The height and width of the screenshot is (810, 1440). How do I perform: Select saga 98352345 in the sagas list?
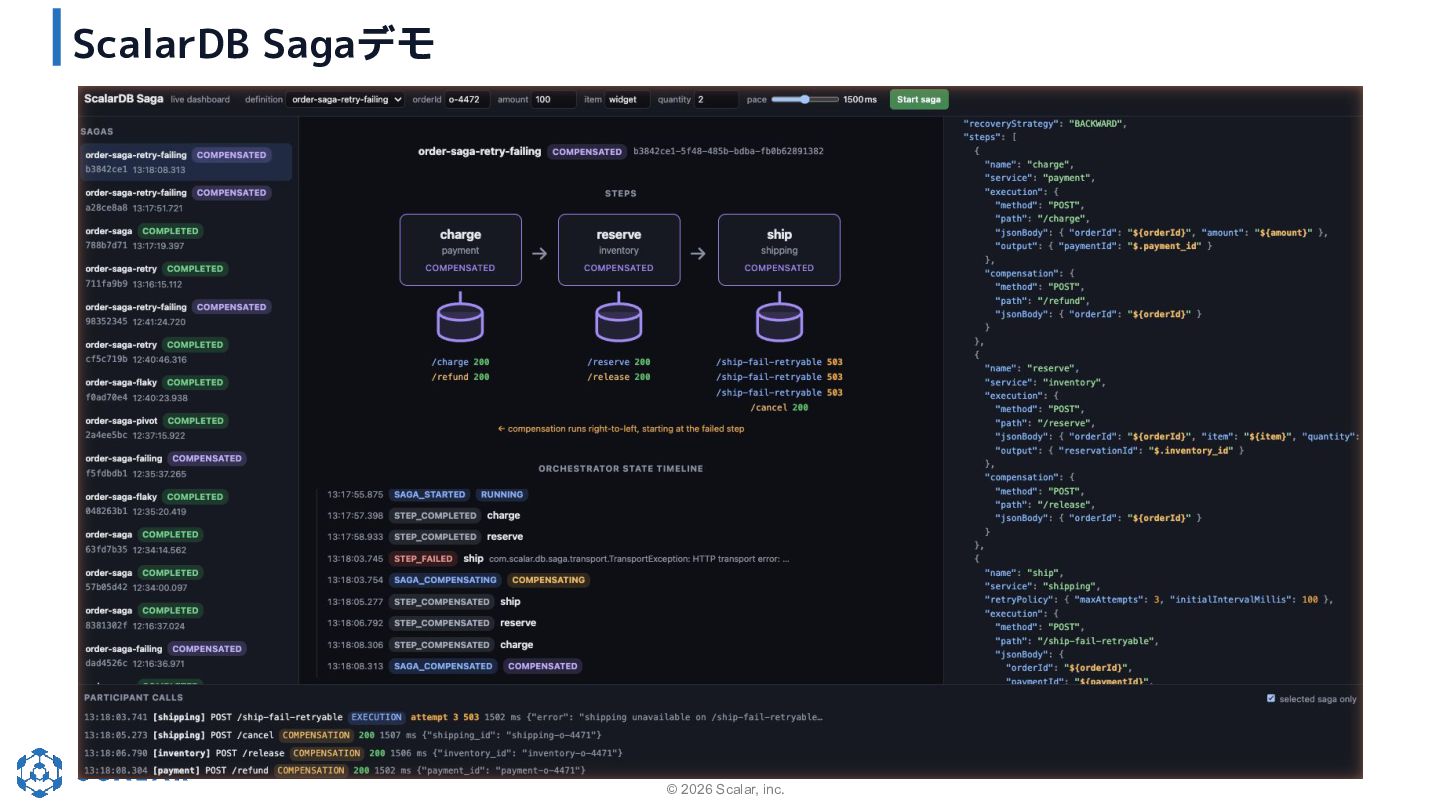coord(186,314)
